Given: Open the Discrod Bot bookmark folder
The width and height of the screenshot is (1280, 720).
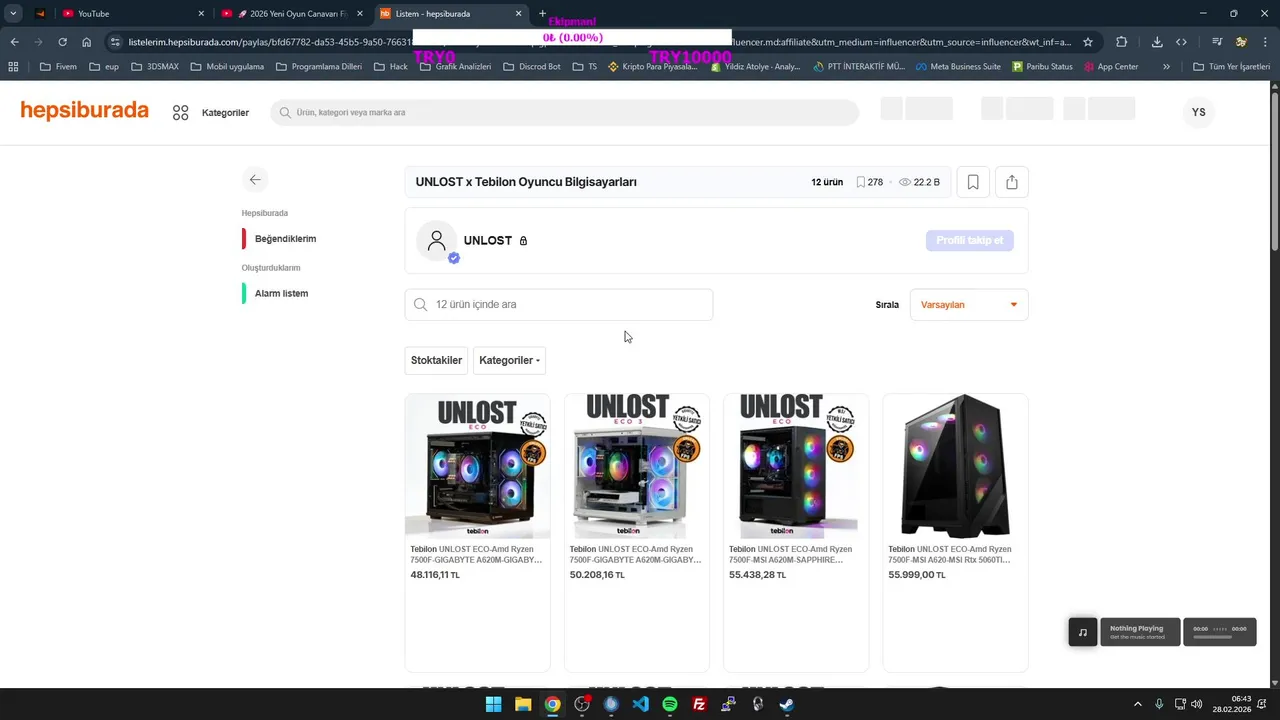Looking at the screenshot, I should (x=532, y=67).
